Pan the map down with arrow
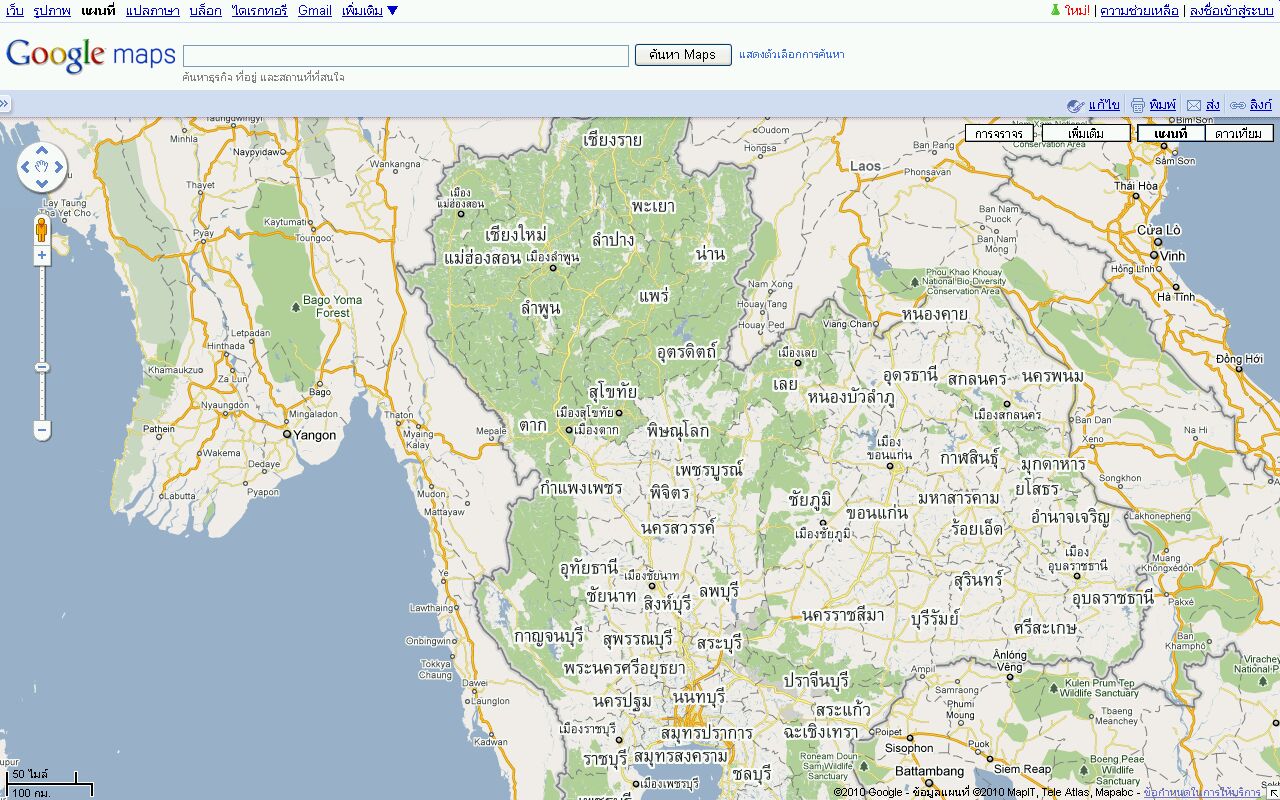This screenshot has height=800, width=1280. click(x=42, y=183)
